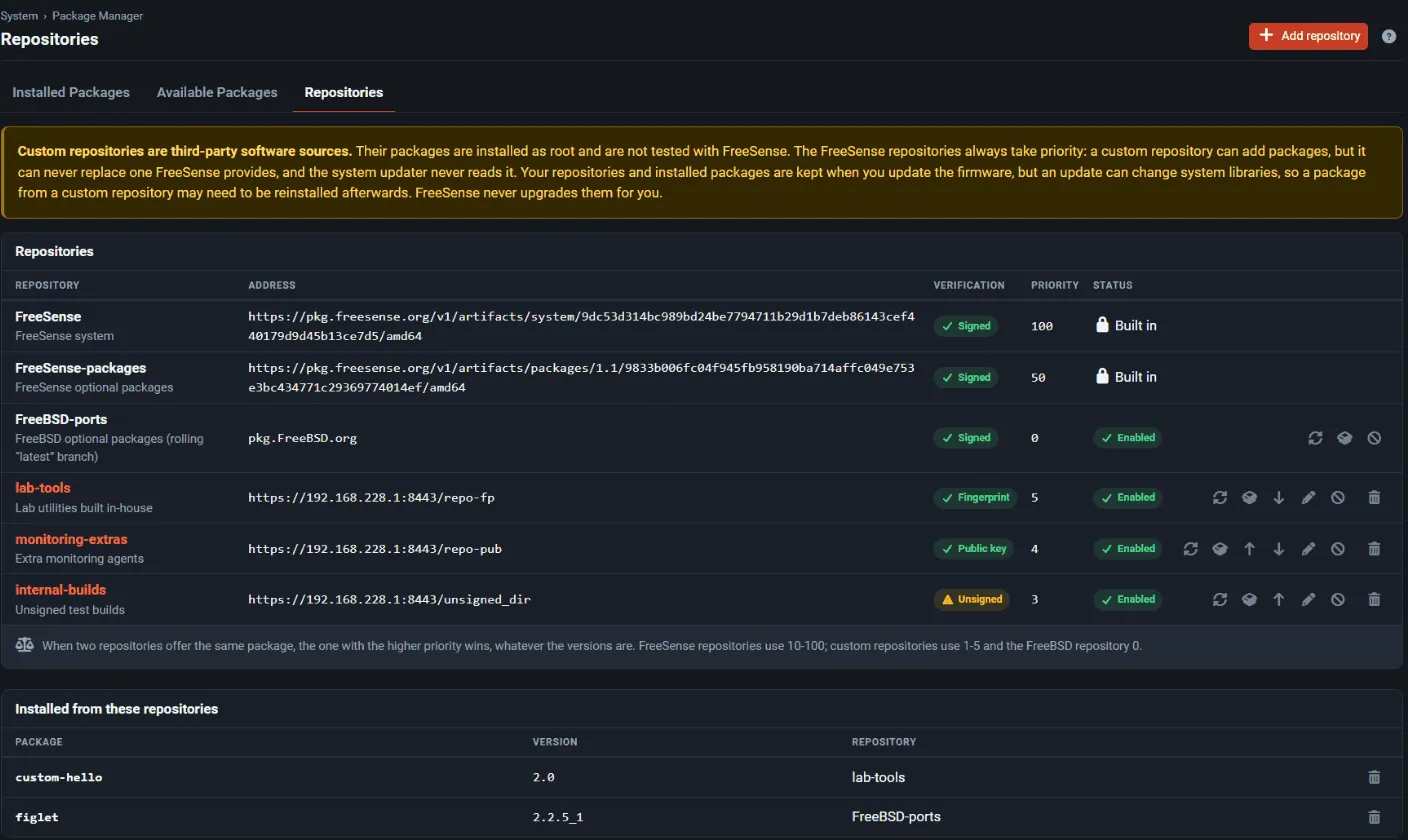Refresh the internal-builds repository
Screen dimensions: 1408x840
pyautogui.click(x=1220, y=599)
